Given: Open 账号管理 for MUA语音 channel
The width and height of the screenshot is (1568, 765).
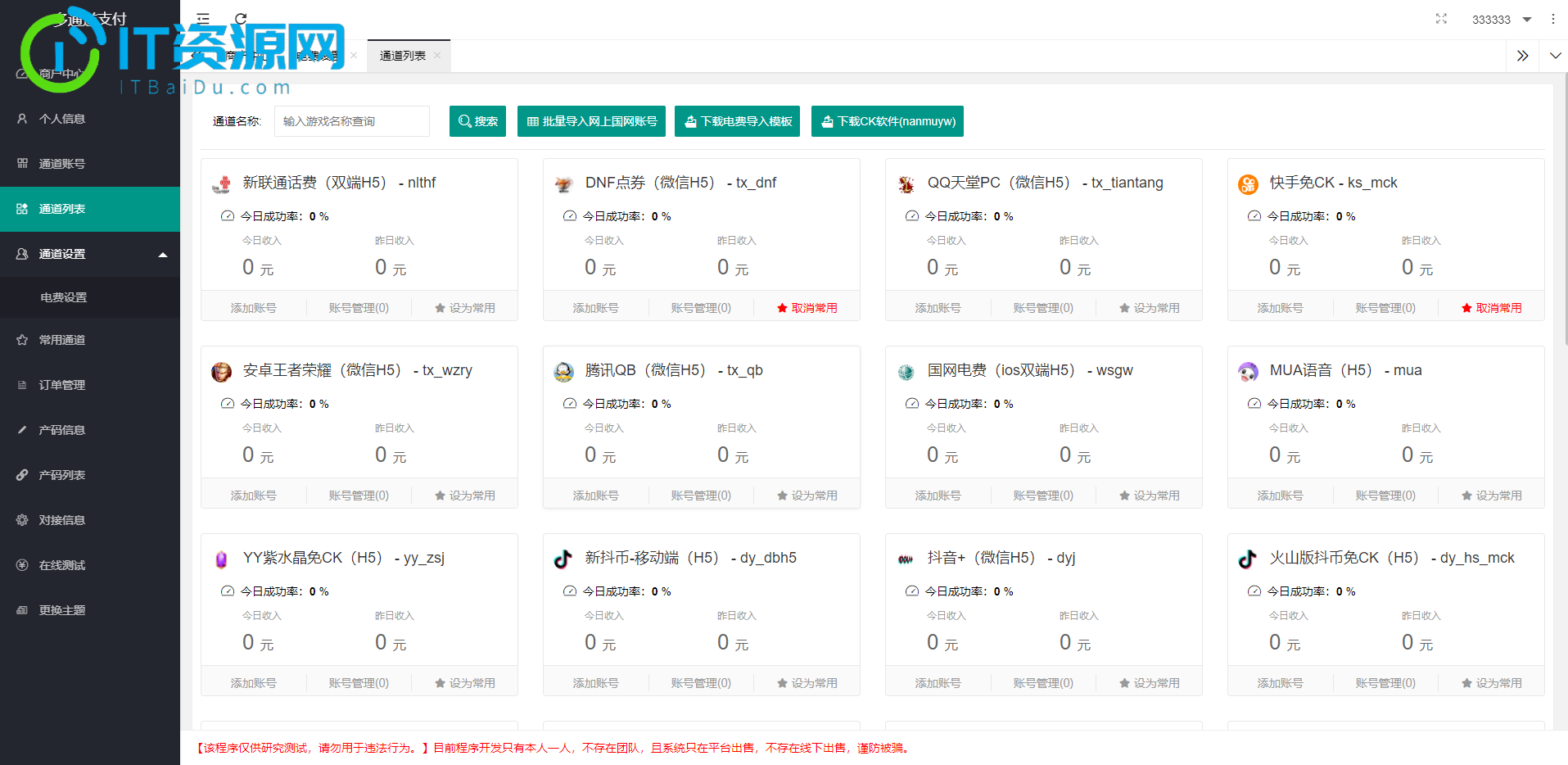Looking at the screenshot, I should click(1385, 496).
